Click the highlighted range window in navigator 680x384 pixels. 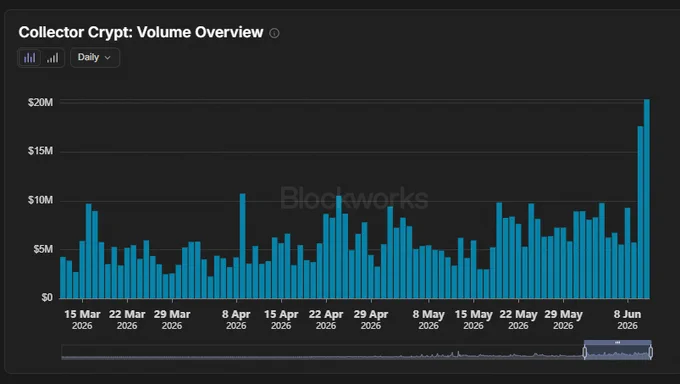click(618, 351)
